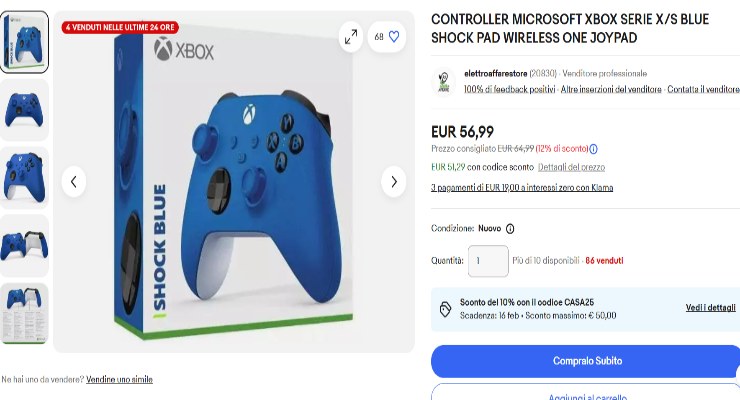Screen dimensions: 740x400
Task: Expand the product image to fullscreen
Action: pos(351,37)
